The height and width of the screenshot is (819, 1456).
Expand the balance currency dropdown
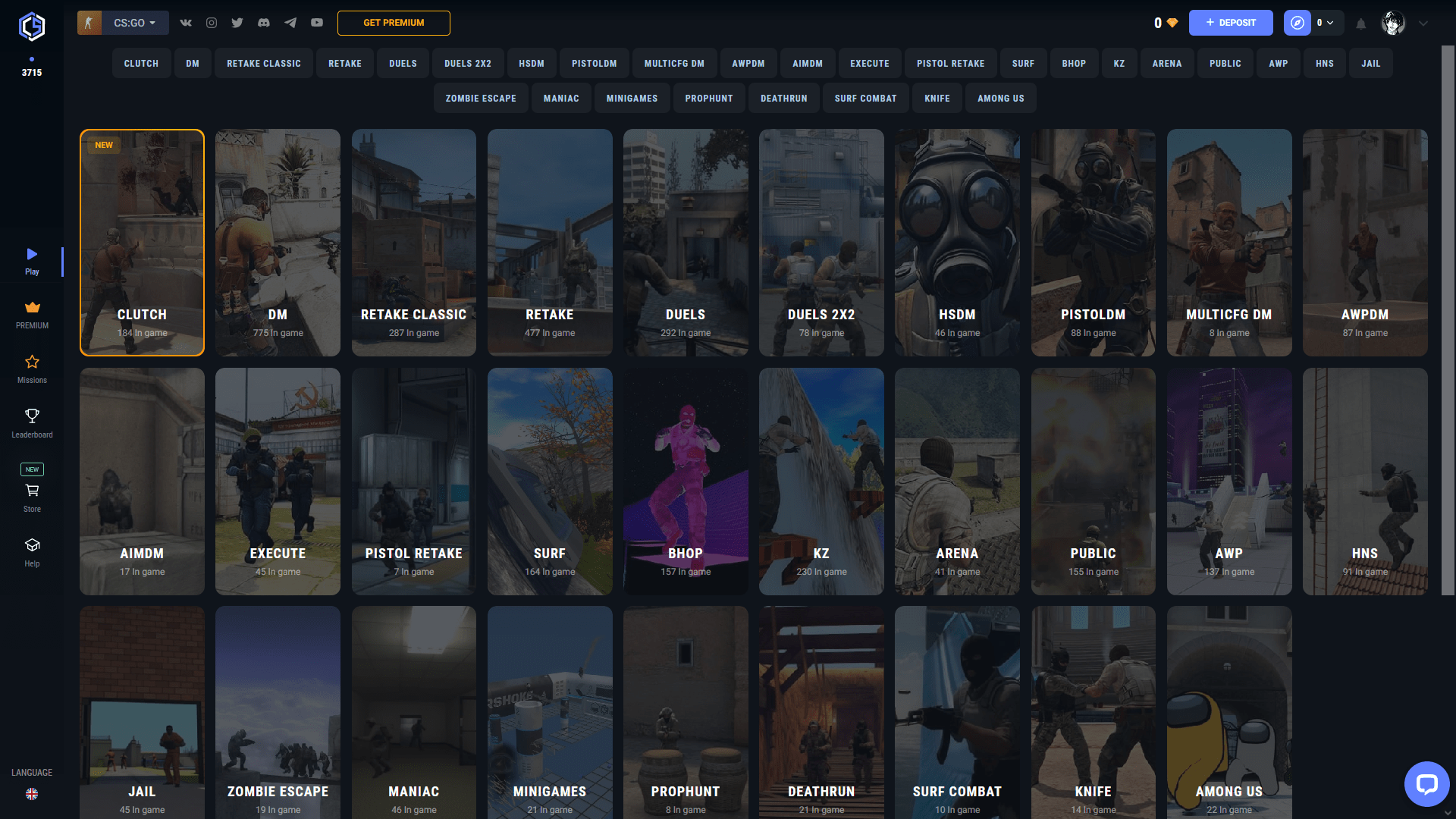pos(1331,23)
